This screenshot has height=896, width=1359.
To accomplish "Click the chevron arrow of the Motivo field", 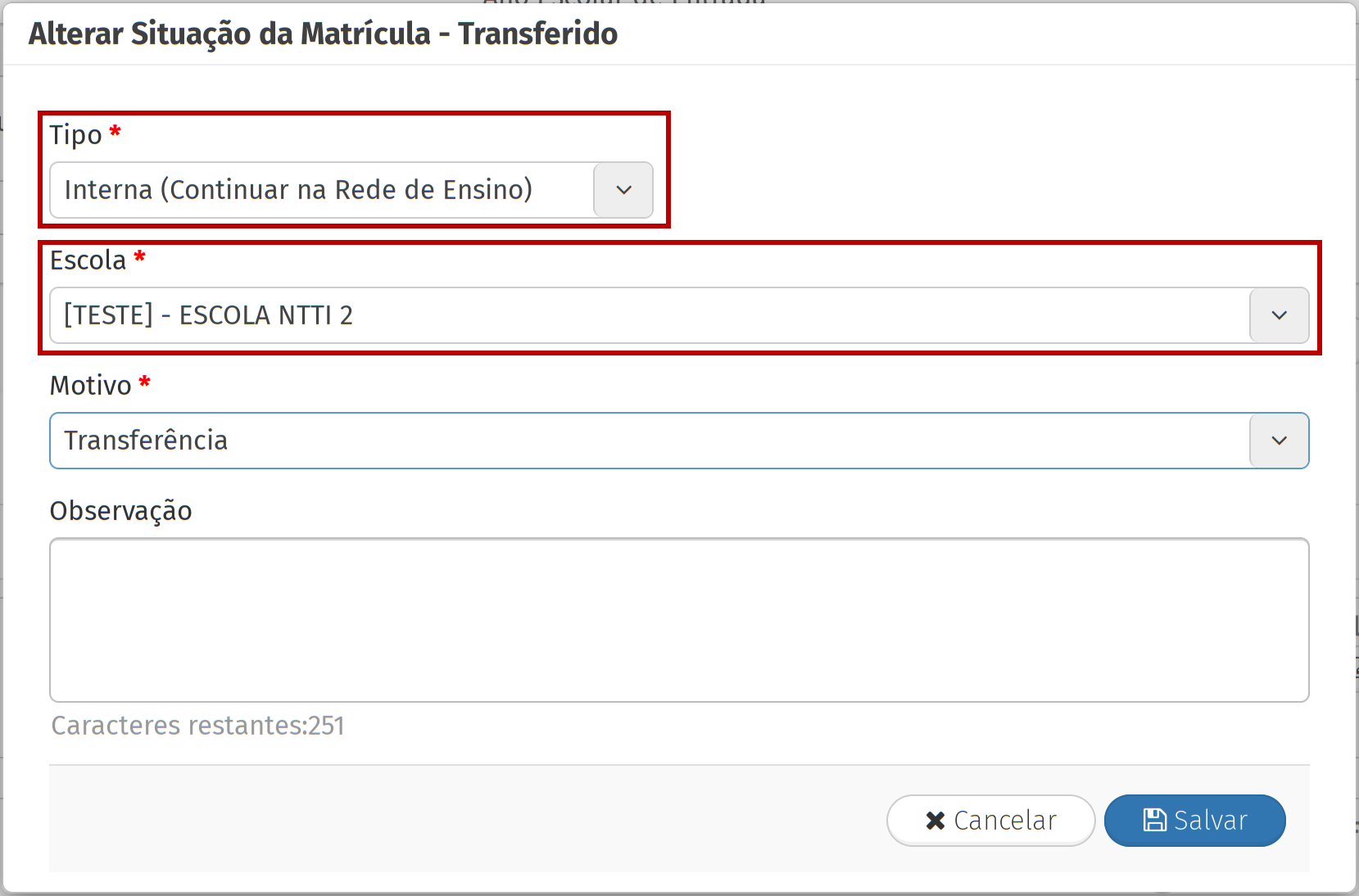I will click(x=1279, y=441).
